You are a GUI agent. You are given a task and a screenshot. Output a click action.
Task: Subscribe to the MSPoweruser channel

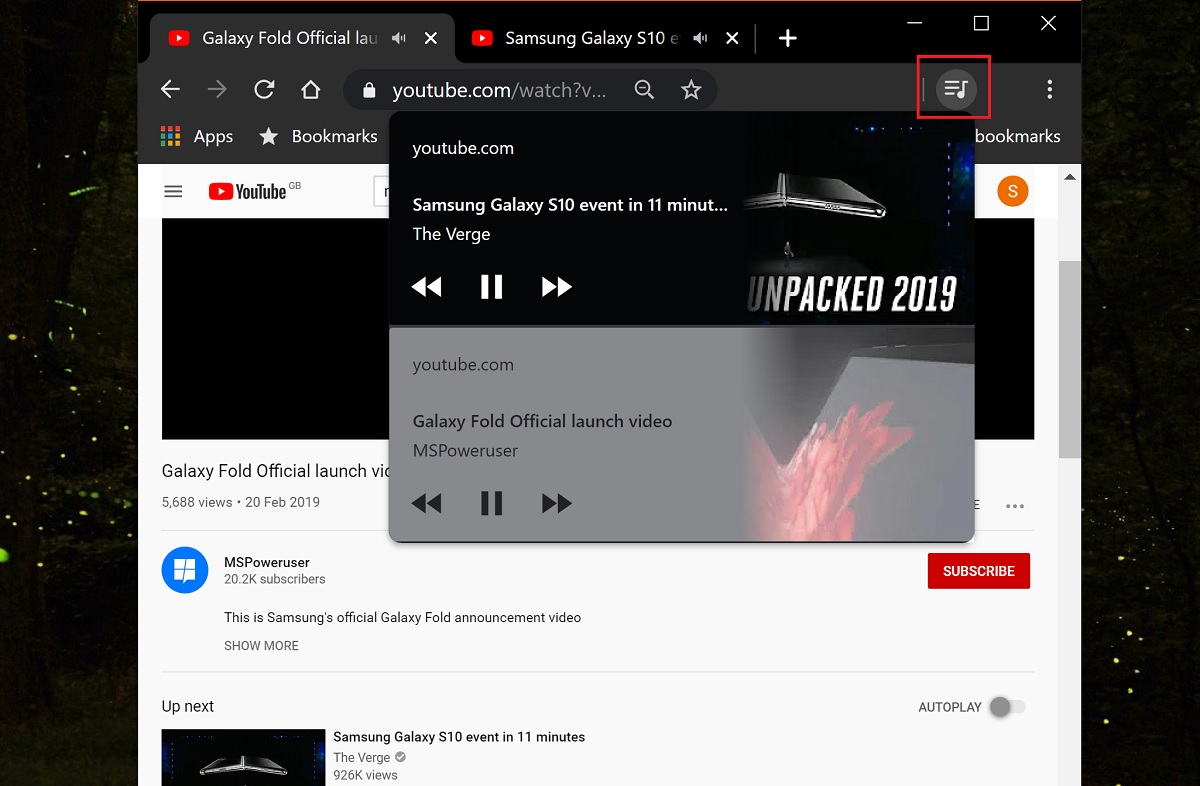(978, 571)
